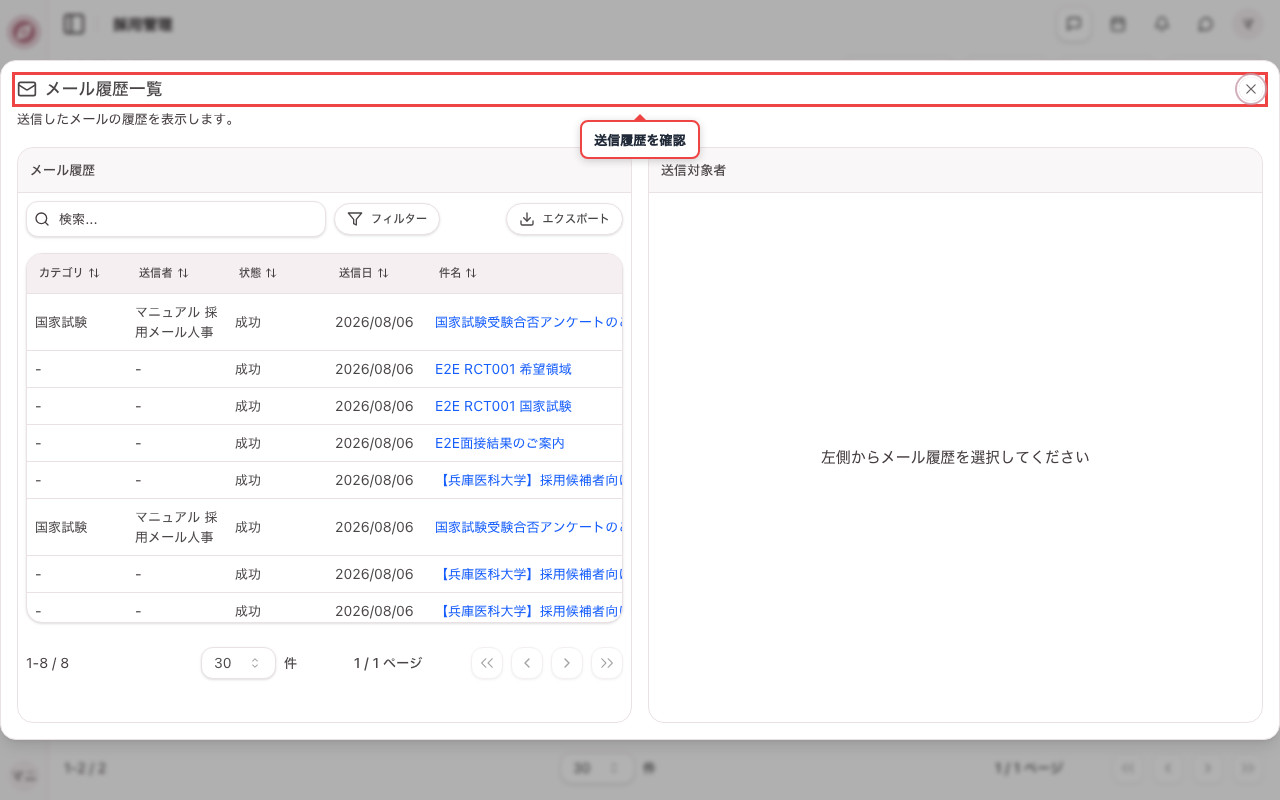Open the rows-per-page dropdown showing 30
Viewport: 1280px width, 800px height.
[x=238, y=663]
